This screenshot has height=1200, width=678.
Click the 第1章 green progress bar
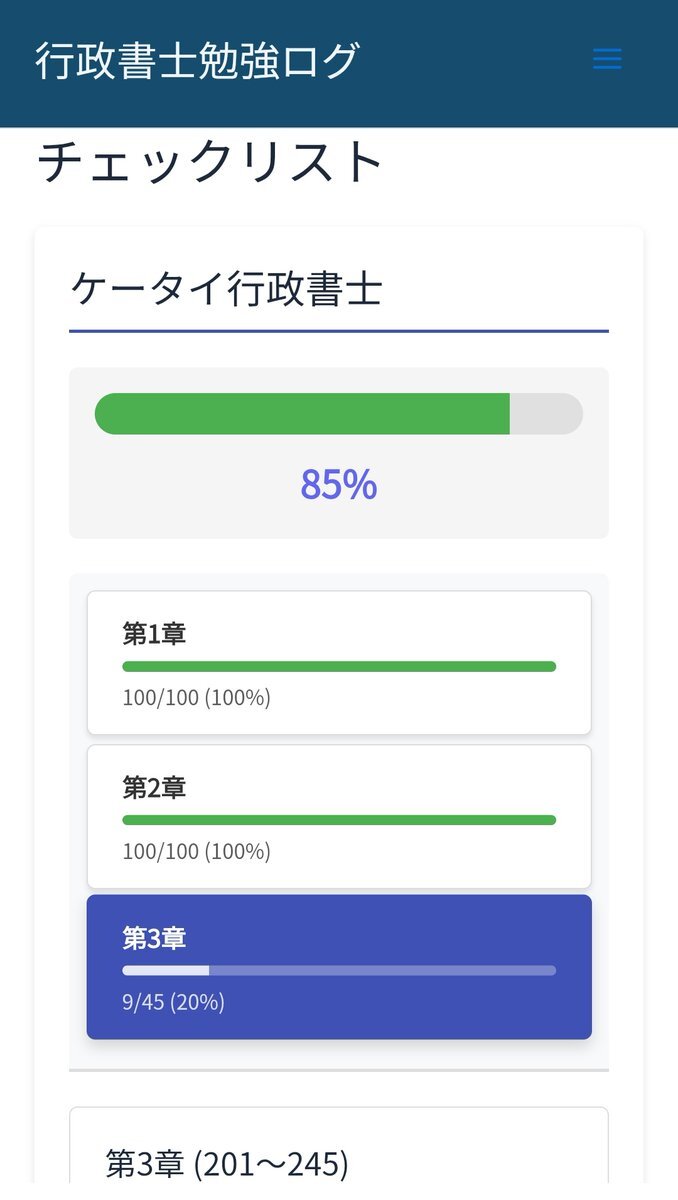[x=339, y=666]
